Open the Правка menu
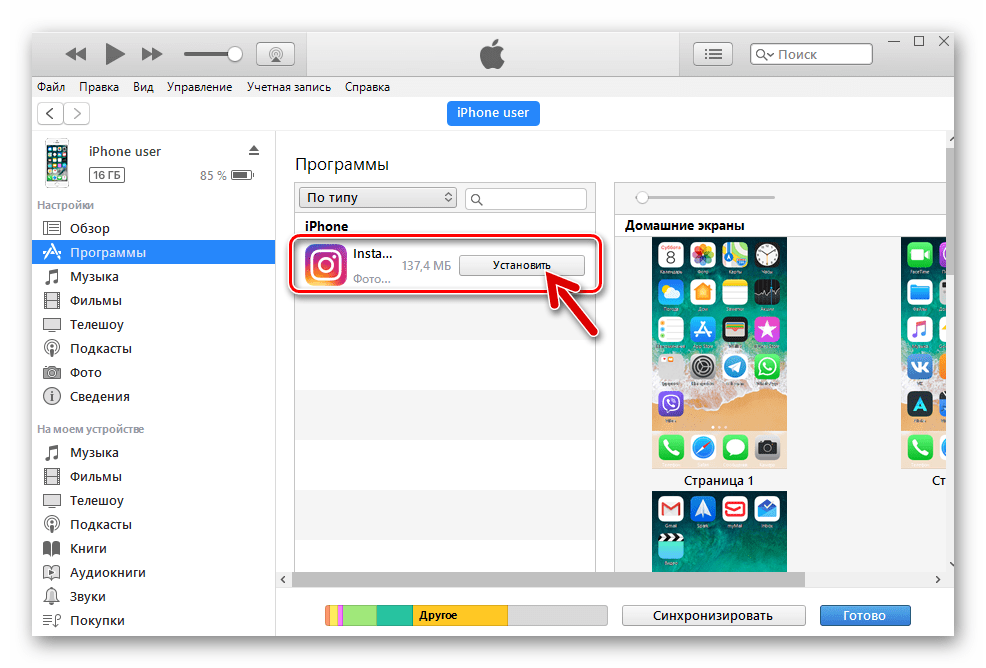This screenshot has width=986, height=668. (x=99, y=87)
